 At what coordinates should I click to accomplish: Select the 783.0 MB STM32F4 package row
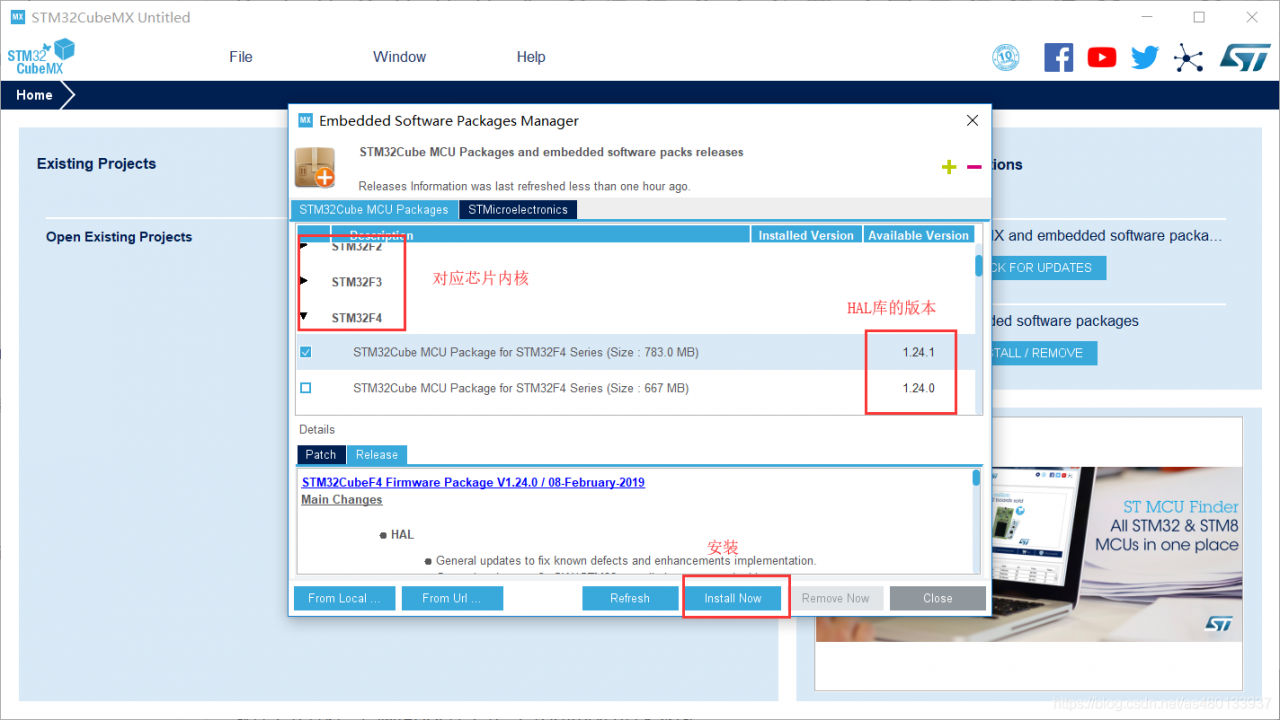coord(635,352)
